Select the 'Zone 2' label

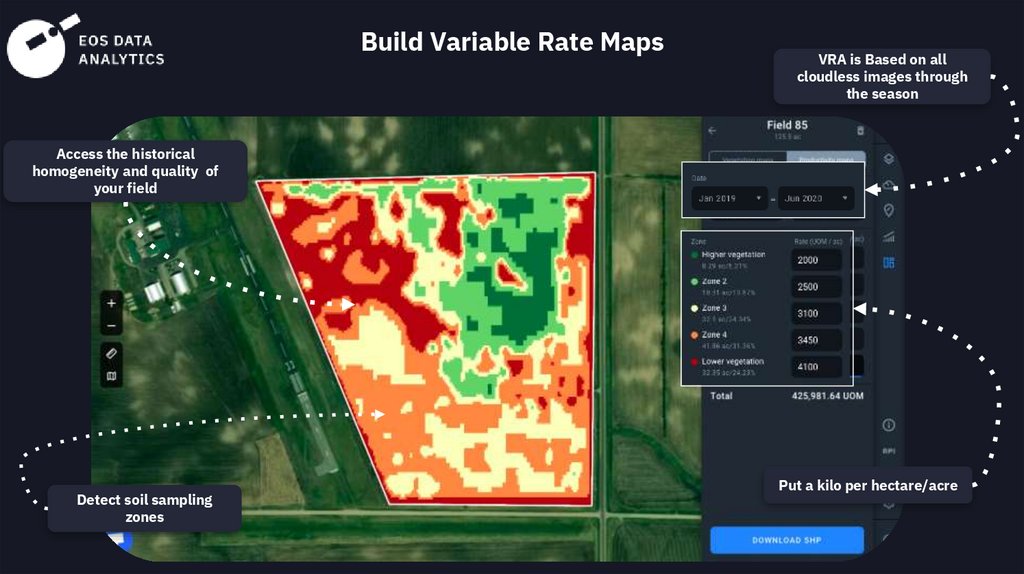[714, 281]
